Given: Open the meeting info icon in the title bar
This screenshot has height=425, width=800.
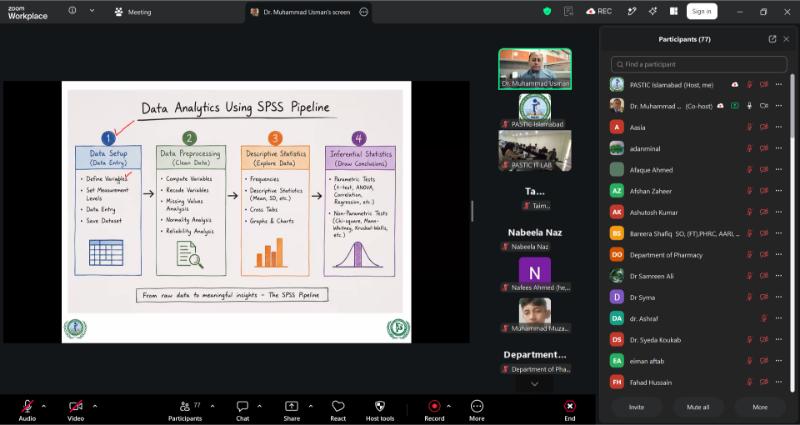Looking at the screenshot, I should [x=72, y=11].
